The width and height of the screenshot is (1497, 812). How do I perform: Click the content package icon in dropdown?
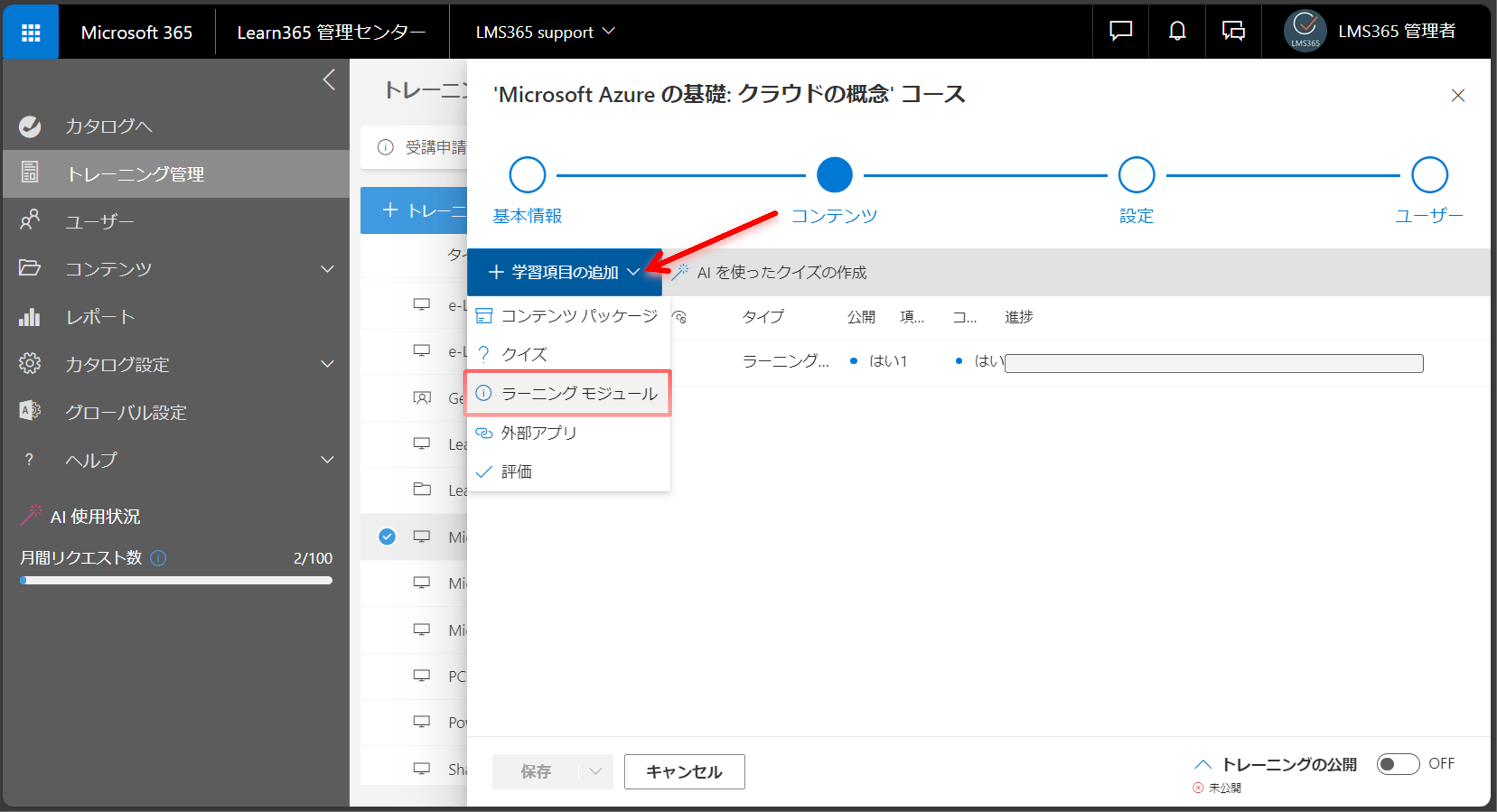484,315
